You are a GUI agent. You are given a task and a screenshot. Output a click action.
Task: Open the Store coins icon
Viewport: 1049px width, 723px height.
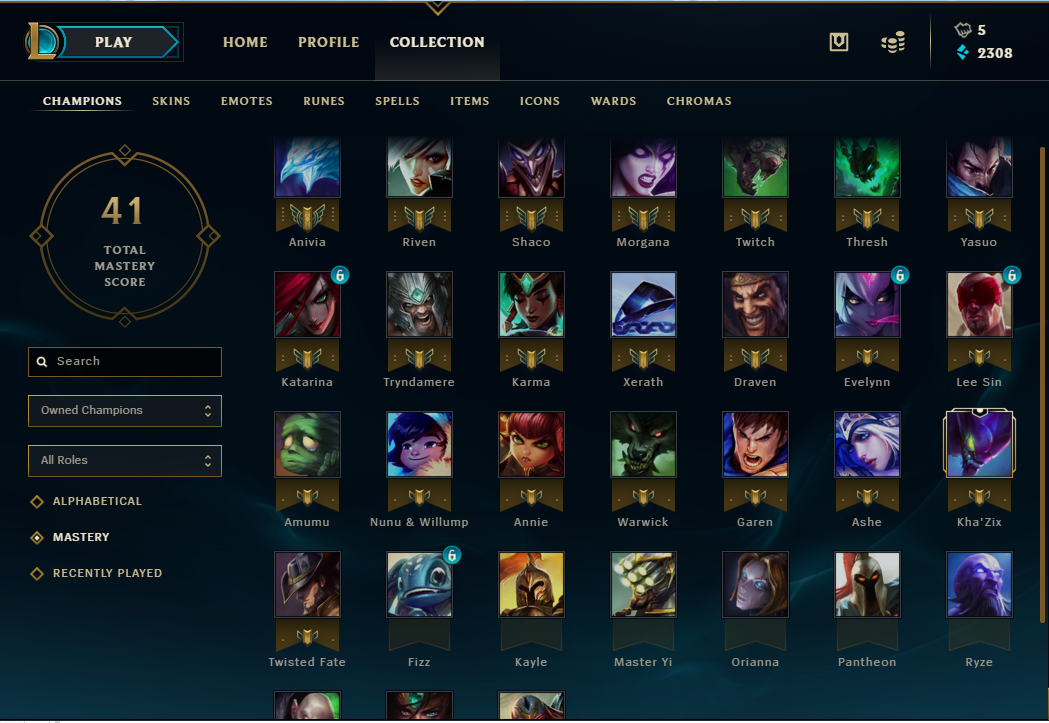pyautogui.click(x=893, y=42)
